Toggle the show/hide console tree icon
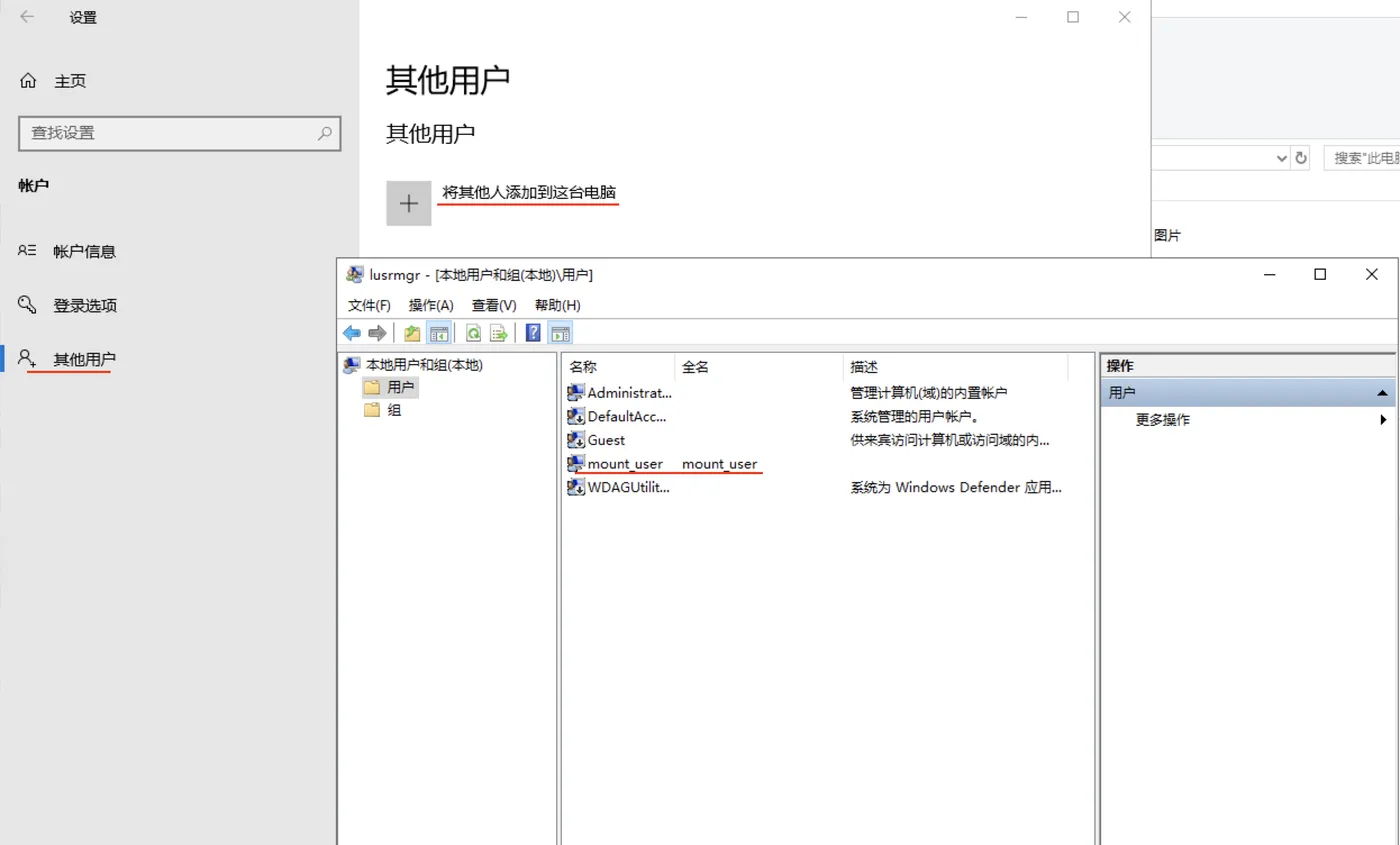Viewport: 1400px width, 845px height. [x=438, y=333]
